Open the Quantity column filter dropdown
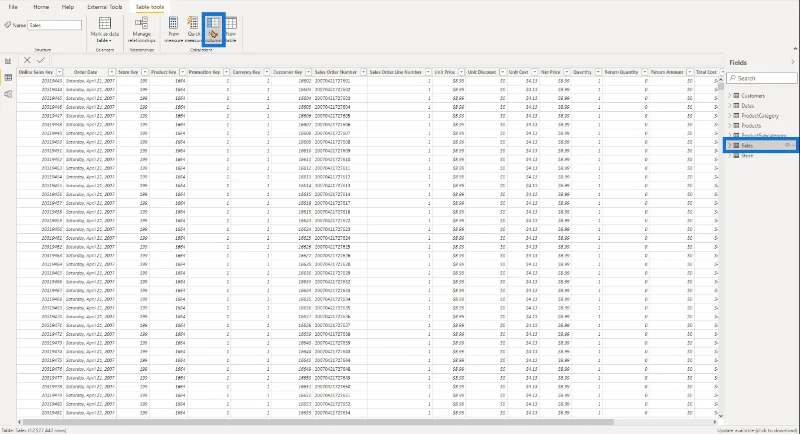Viewport: 800px width, 434px height. pos(598,72)
